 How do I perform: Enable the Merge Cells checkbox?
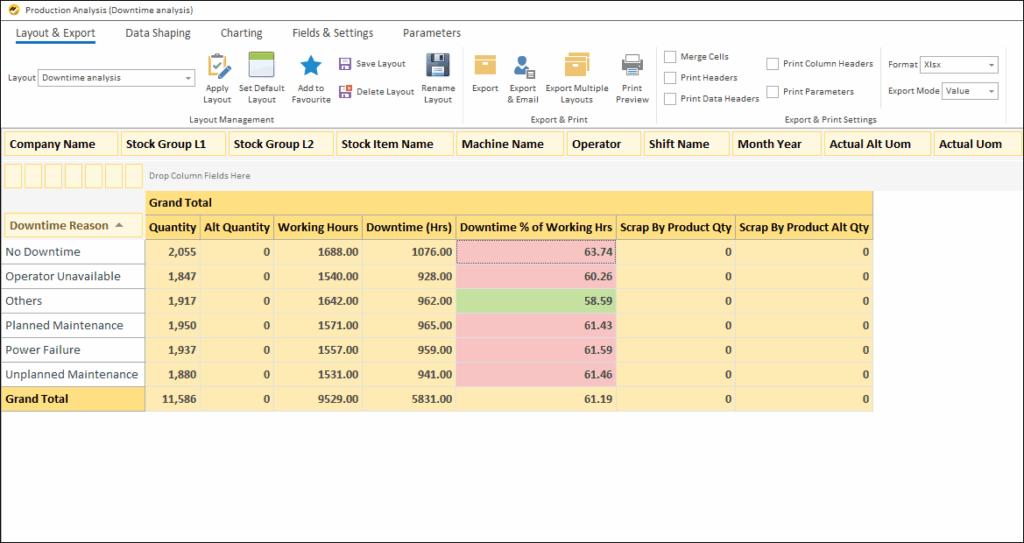(x=670, y=57)
